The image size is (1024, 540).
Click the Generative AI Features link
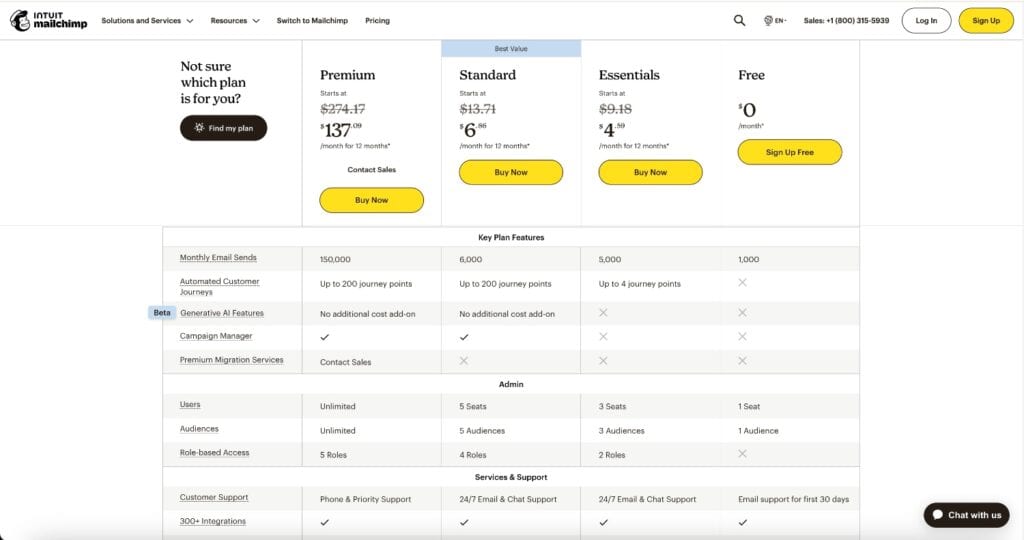(222, 313)
